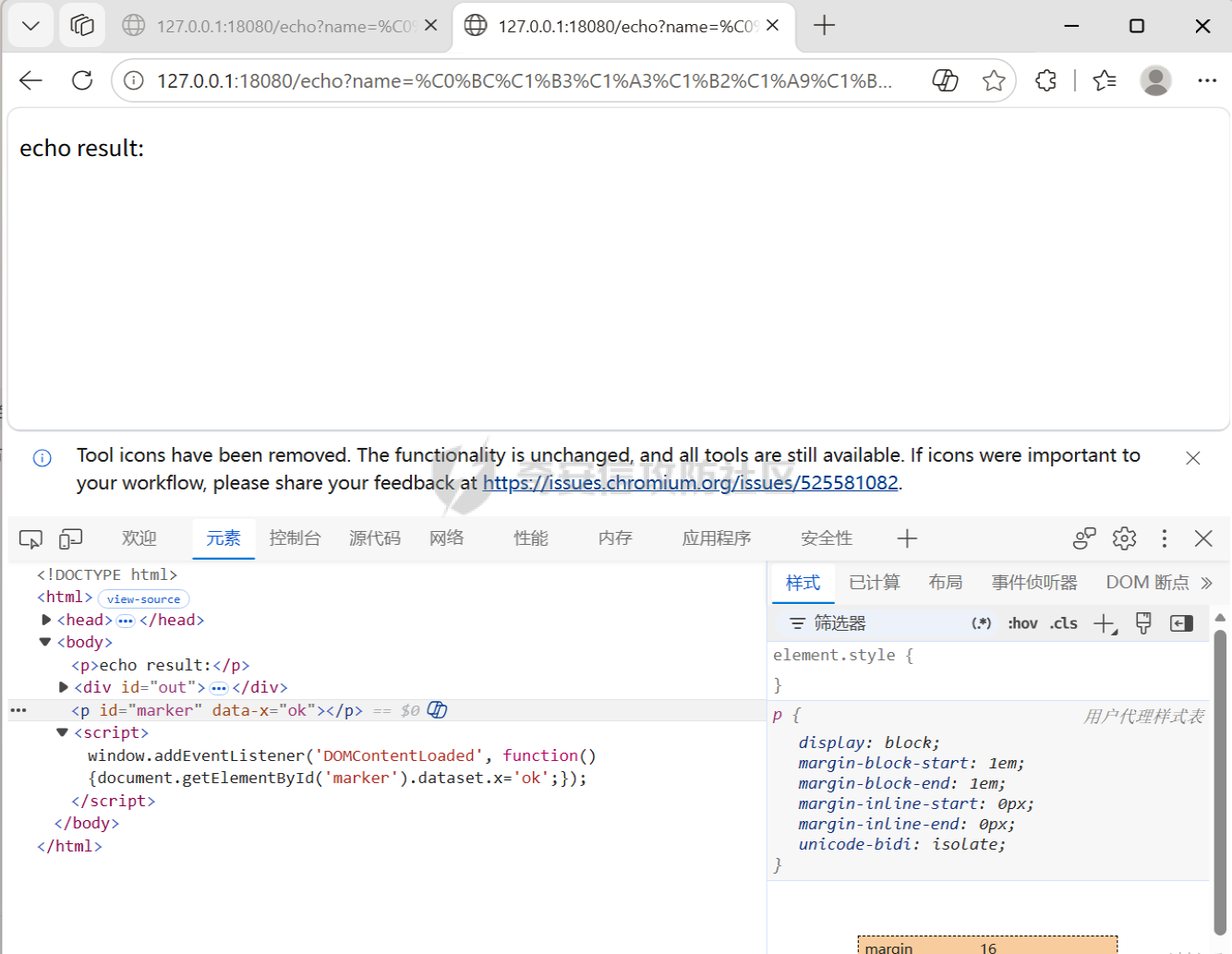This screenshot has width=1232, height=954.
Task: Refresh the current page
Action: coord(82,80)
